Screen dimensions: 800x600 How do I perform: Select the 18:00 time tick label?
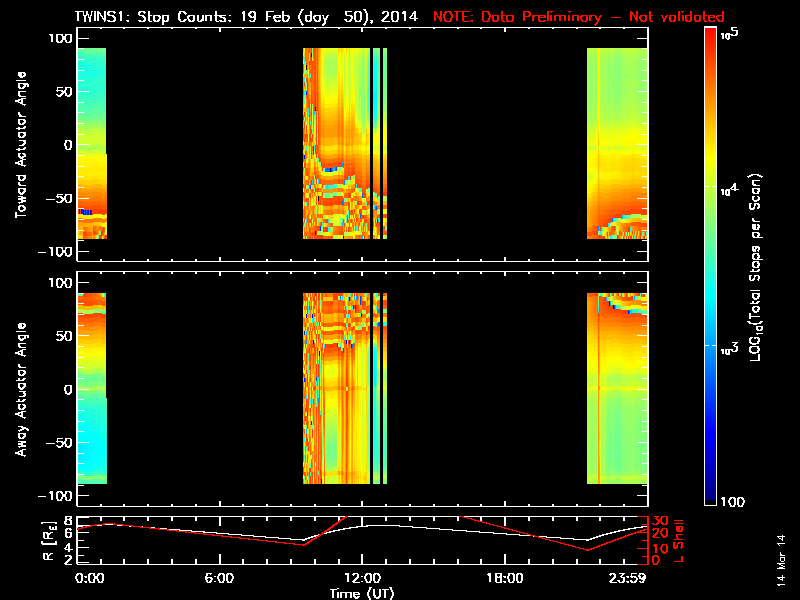tap(504, 579)
